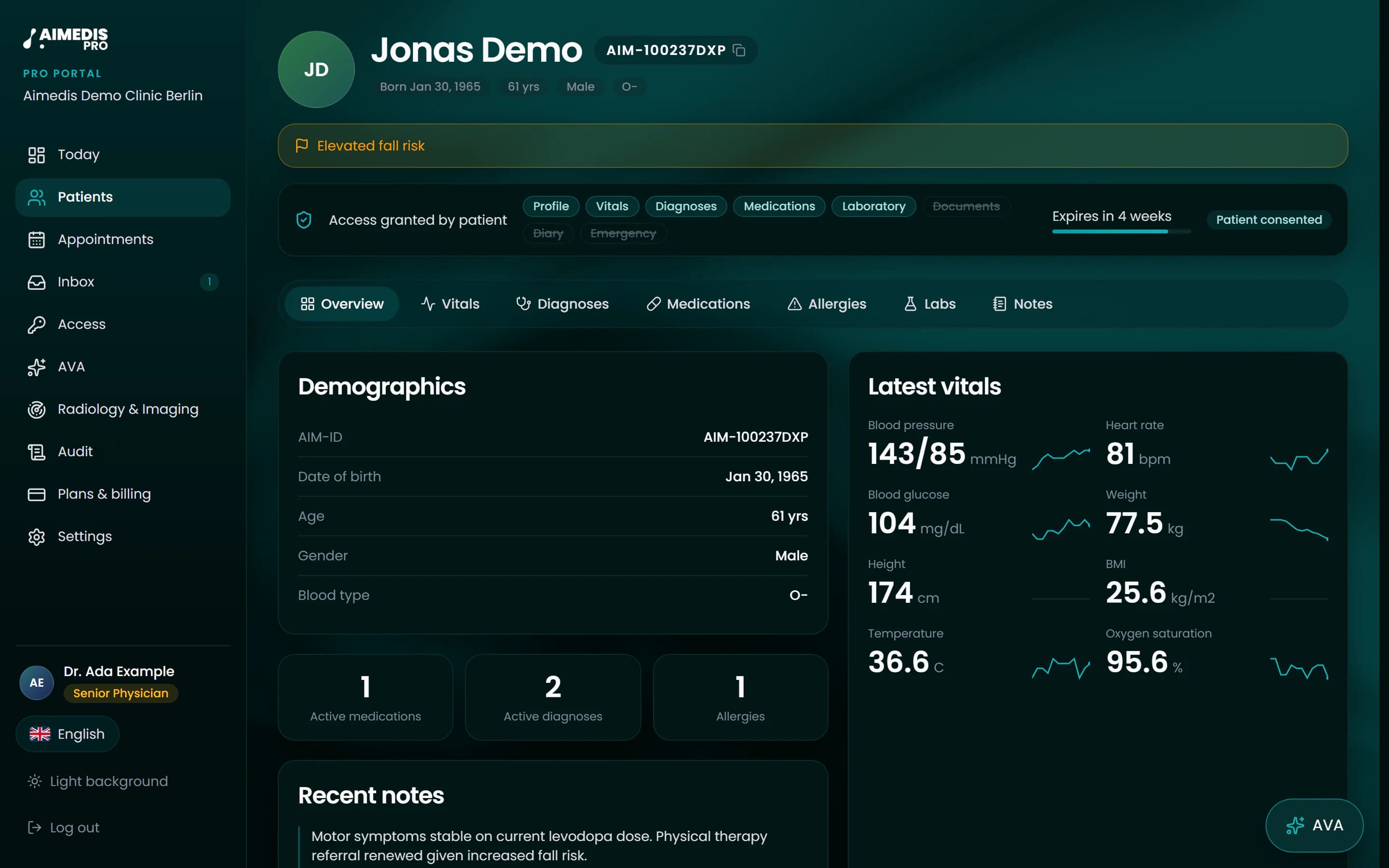Click the Dr. Ada Example user profile
1389x868 pixels.
click(x=99, y=682)
